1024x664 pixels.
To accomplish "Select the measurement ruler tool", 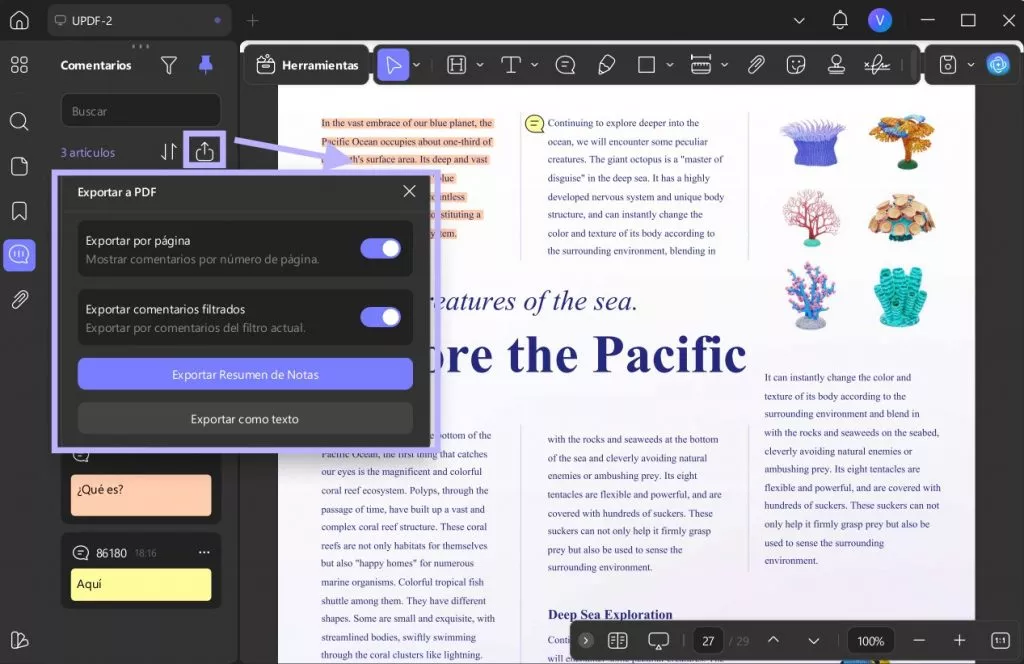I will coord(701,65).
